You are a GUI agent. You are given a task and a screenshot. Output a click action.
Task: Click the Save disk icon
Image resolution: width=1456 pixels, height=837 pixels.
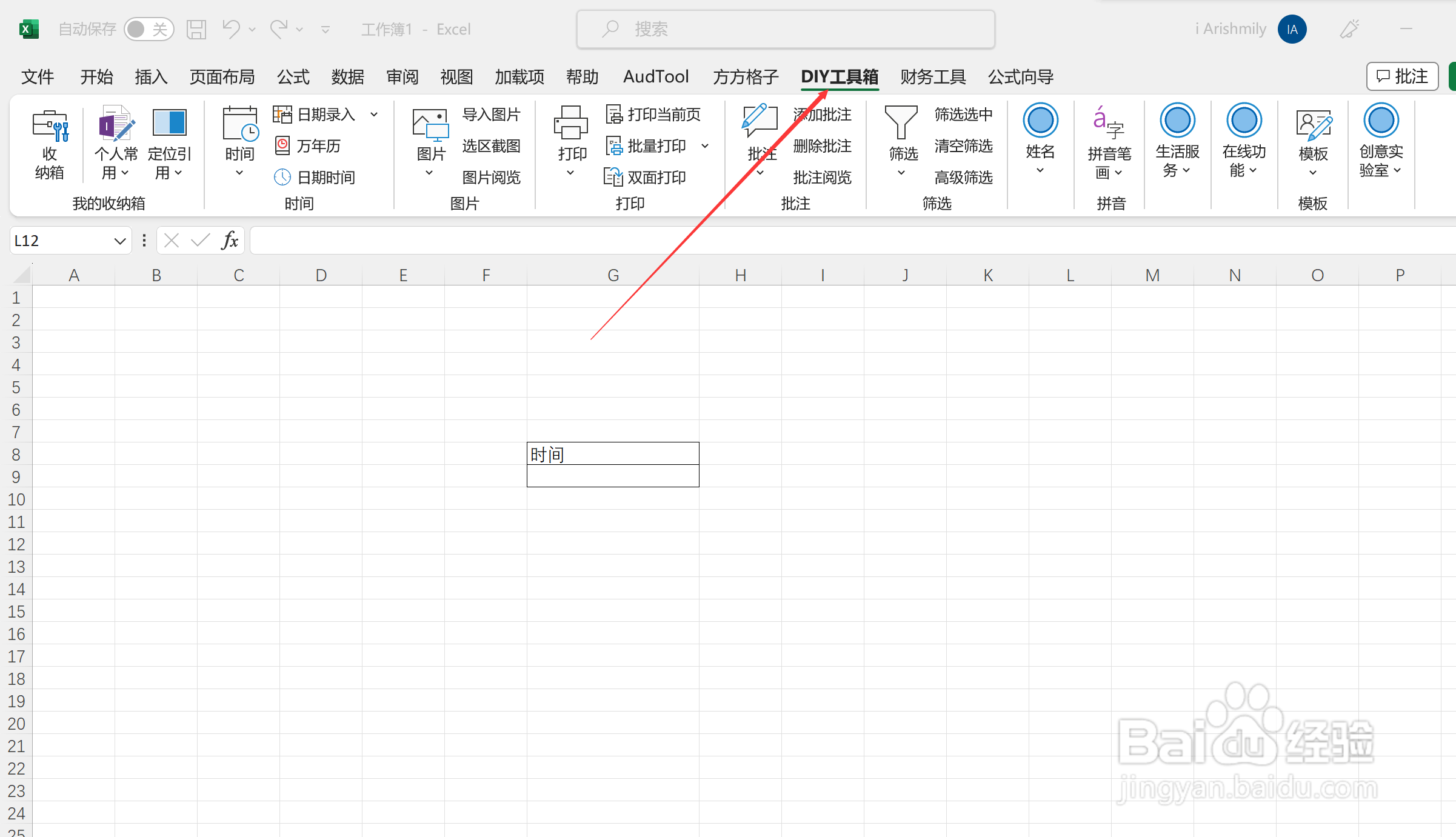tap(196, 29)
